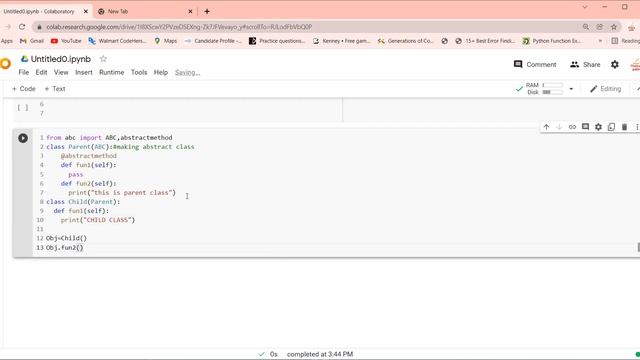Open the Tools menu
This screenshot has width=640, height=360.
[139, 72]
